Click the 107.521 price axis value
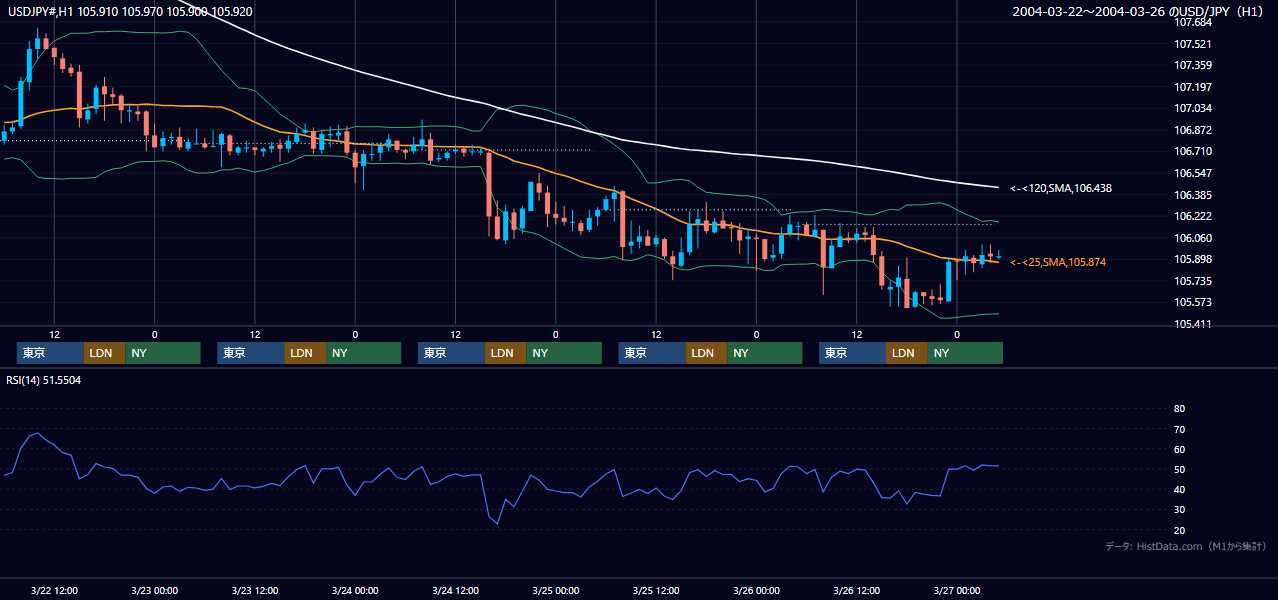The image size is (1278, 600). pyautogui.click(x=1192, y=44)
